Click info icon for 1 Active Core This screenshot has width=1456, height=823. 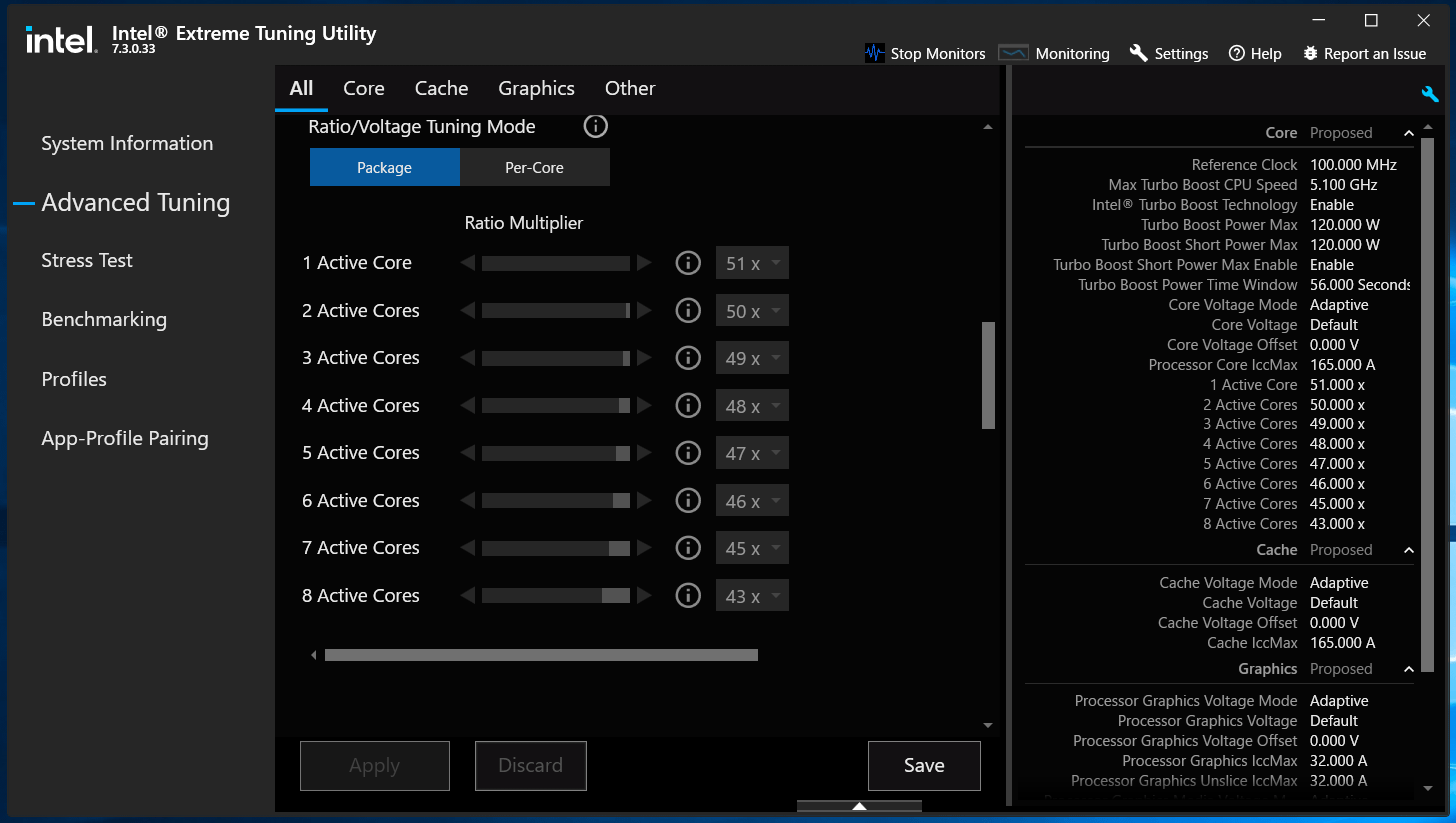688,263
